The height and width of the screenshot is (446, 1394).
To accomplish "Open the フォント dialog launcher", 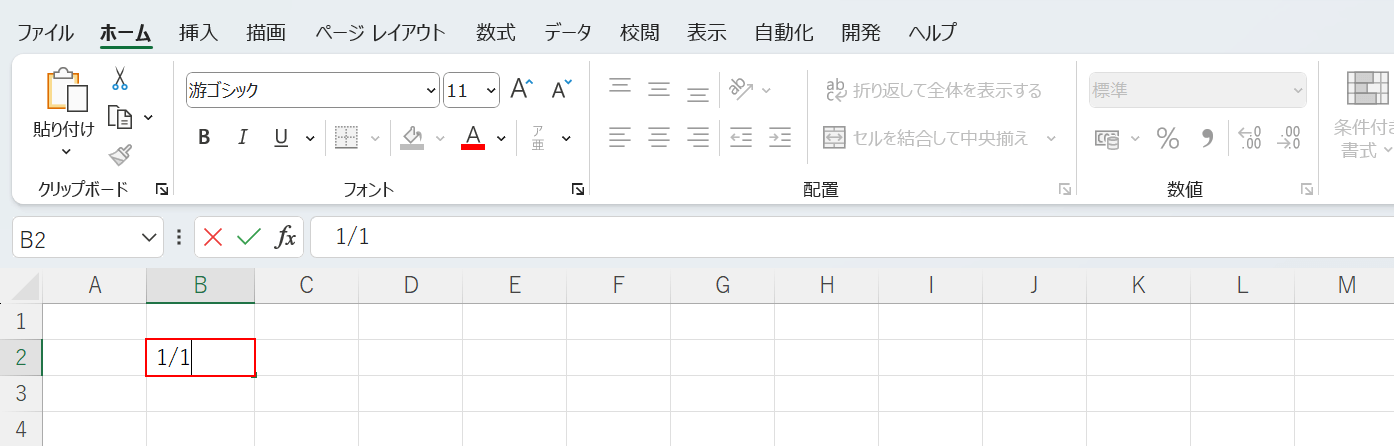I will (577, 189).
